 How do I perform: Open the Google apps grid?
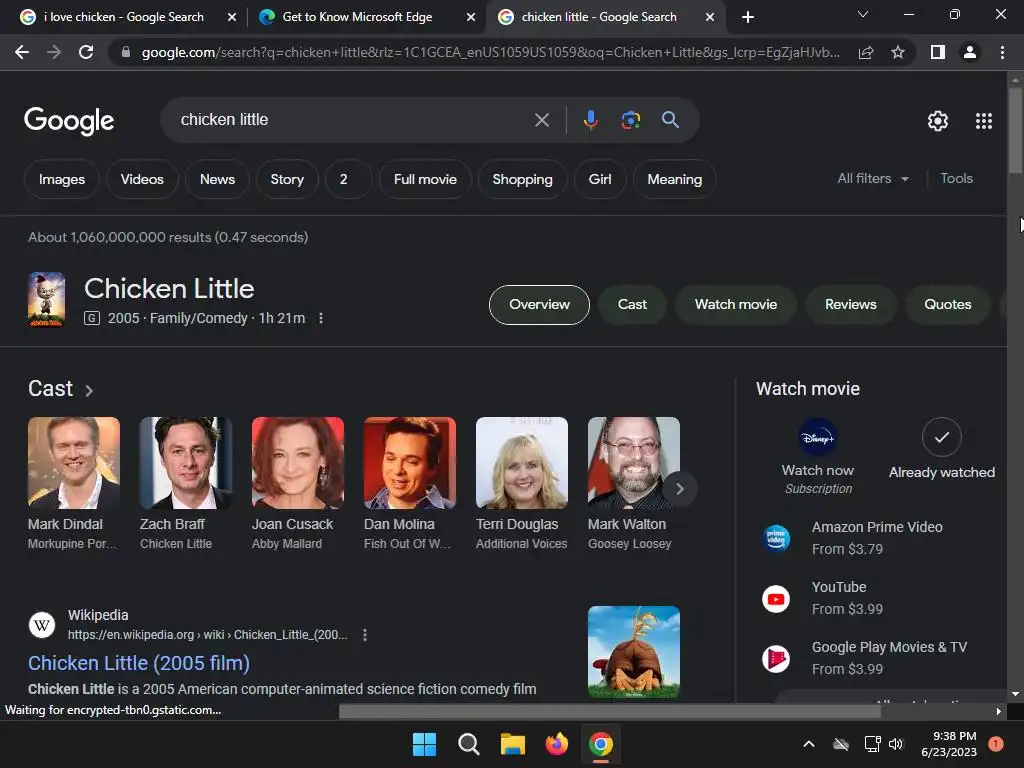click(984, 121)
